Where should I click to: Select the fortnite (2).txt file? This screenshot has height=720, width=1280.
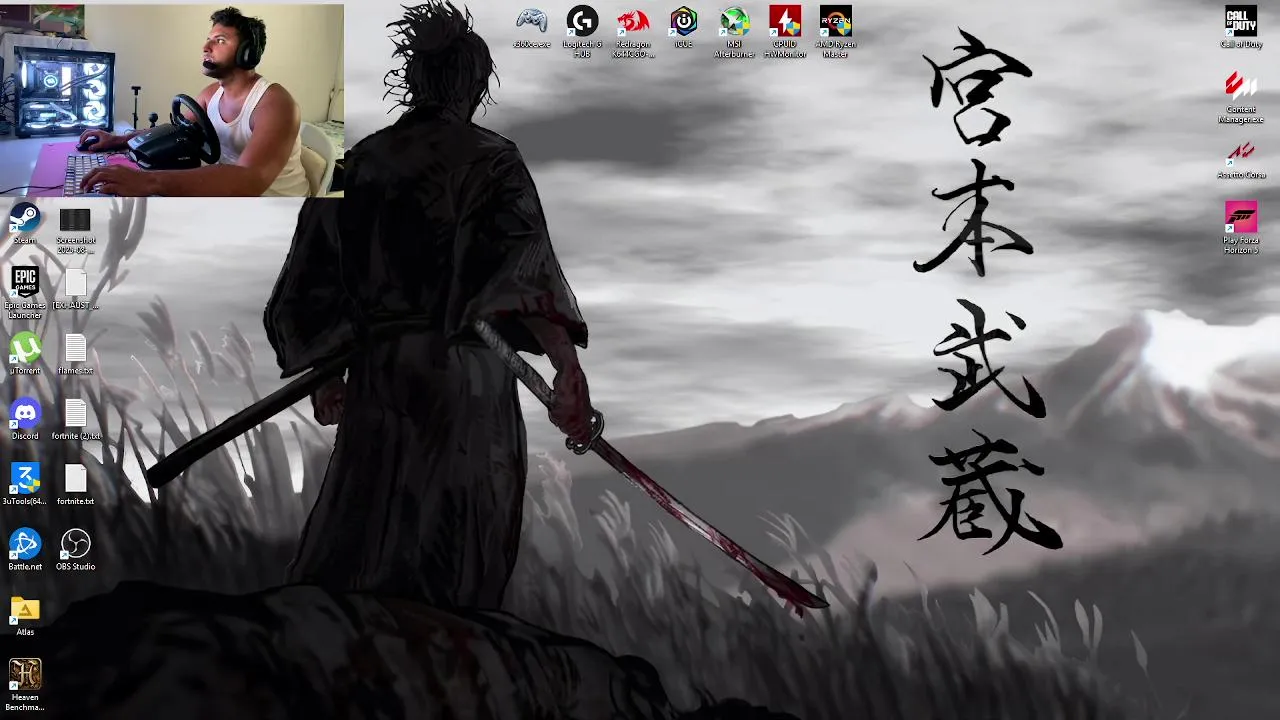click(x=75, y=420)
